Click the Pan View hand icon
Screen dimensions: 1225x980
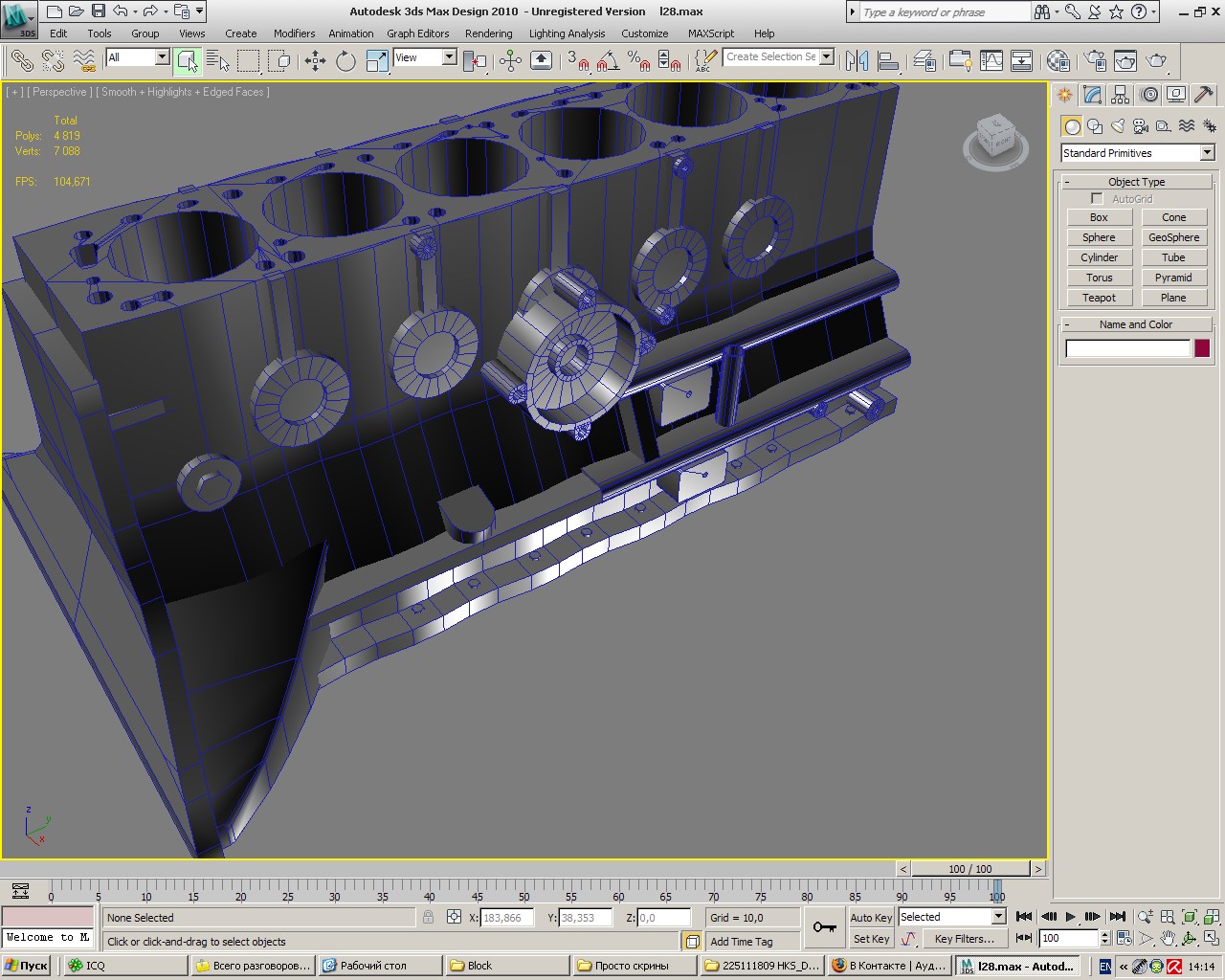(x=1168, y=939)
